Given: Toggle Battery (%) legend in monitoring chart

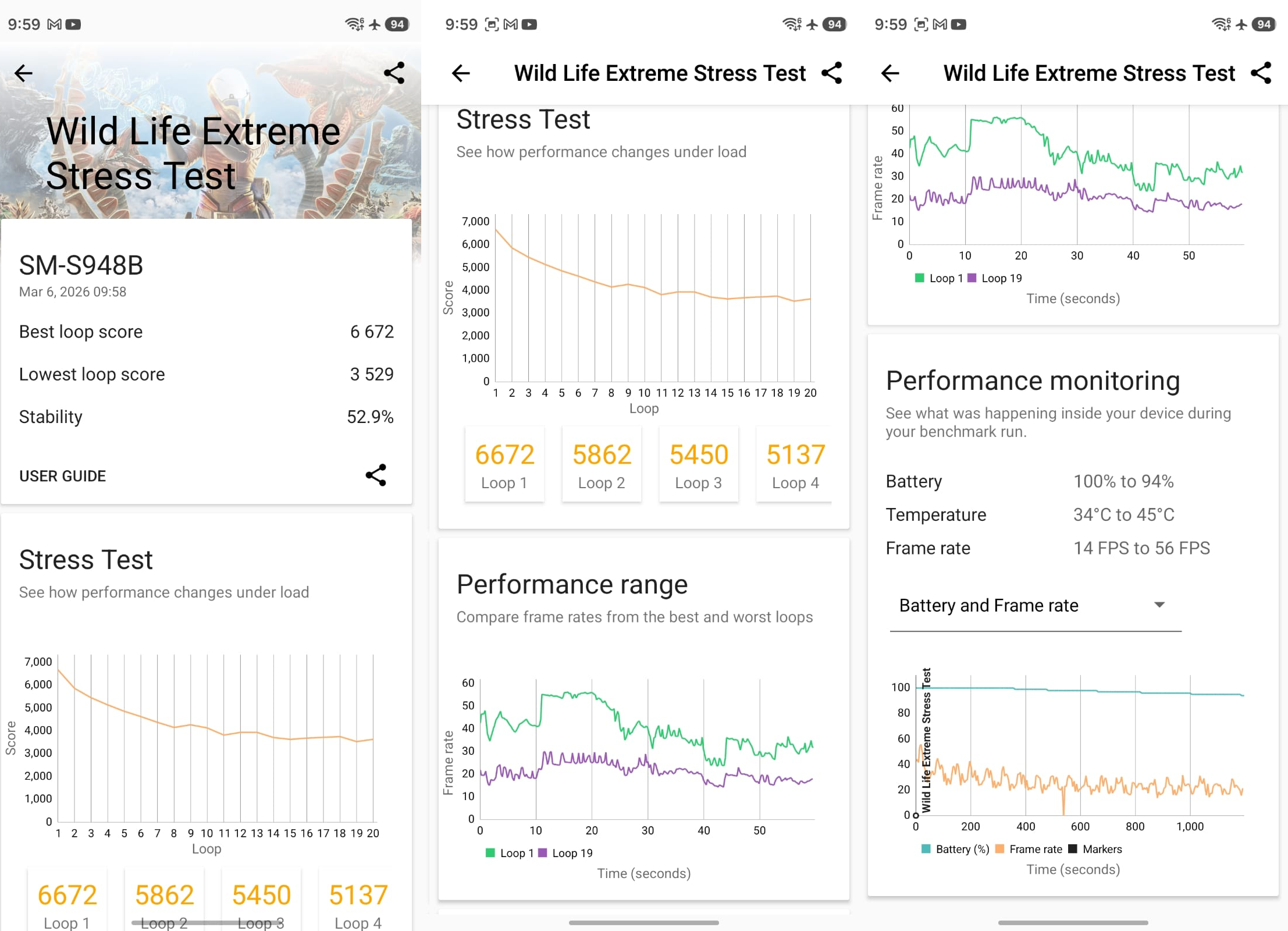Looking at the screenshot, I should click(955, 849).
